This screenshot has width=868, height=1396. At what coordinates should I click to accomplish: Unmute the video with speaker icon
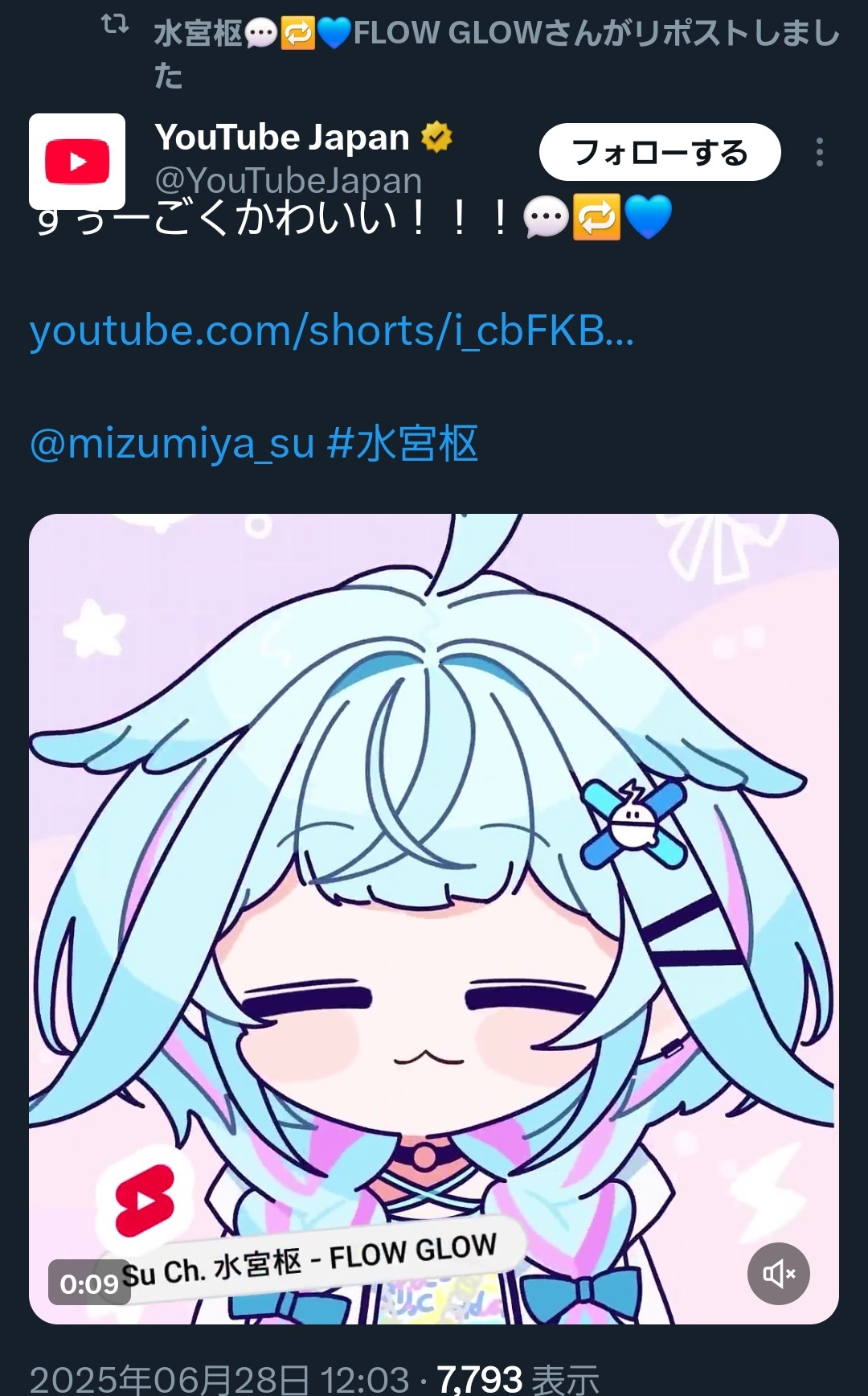[778, 1273]
